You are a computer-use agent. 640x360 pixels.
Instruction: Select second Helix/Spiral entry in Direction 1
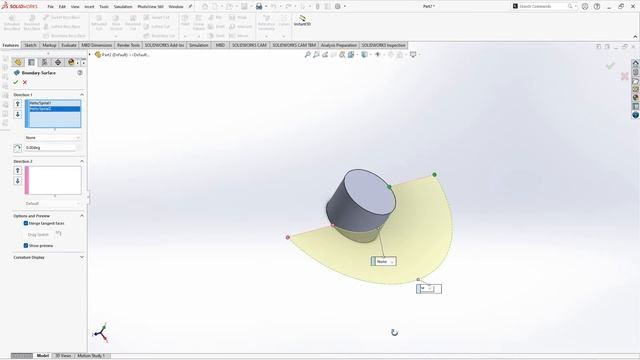[x=55, y=109]
